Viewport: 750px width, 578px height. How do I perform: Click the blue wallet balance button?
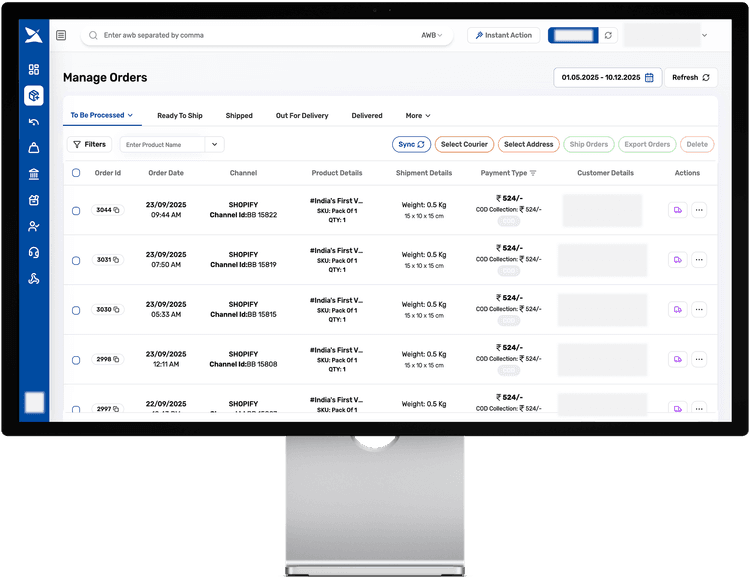click(x=573, y=35)
